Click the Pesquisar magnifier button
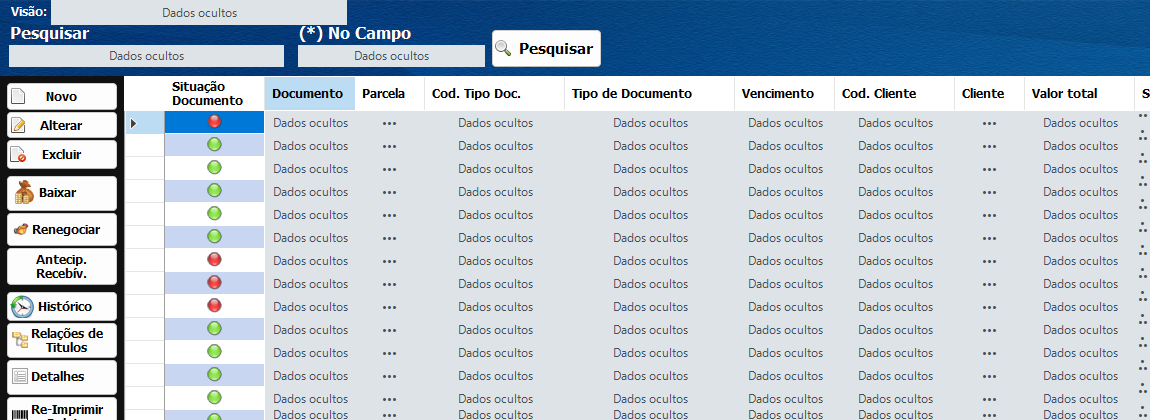Image resolution: width=1150 pixels, height=420 pixels. [546, 48]
